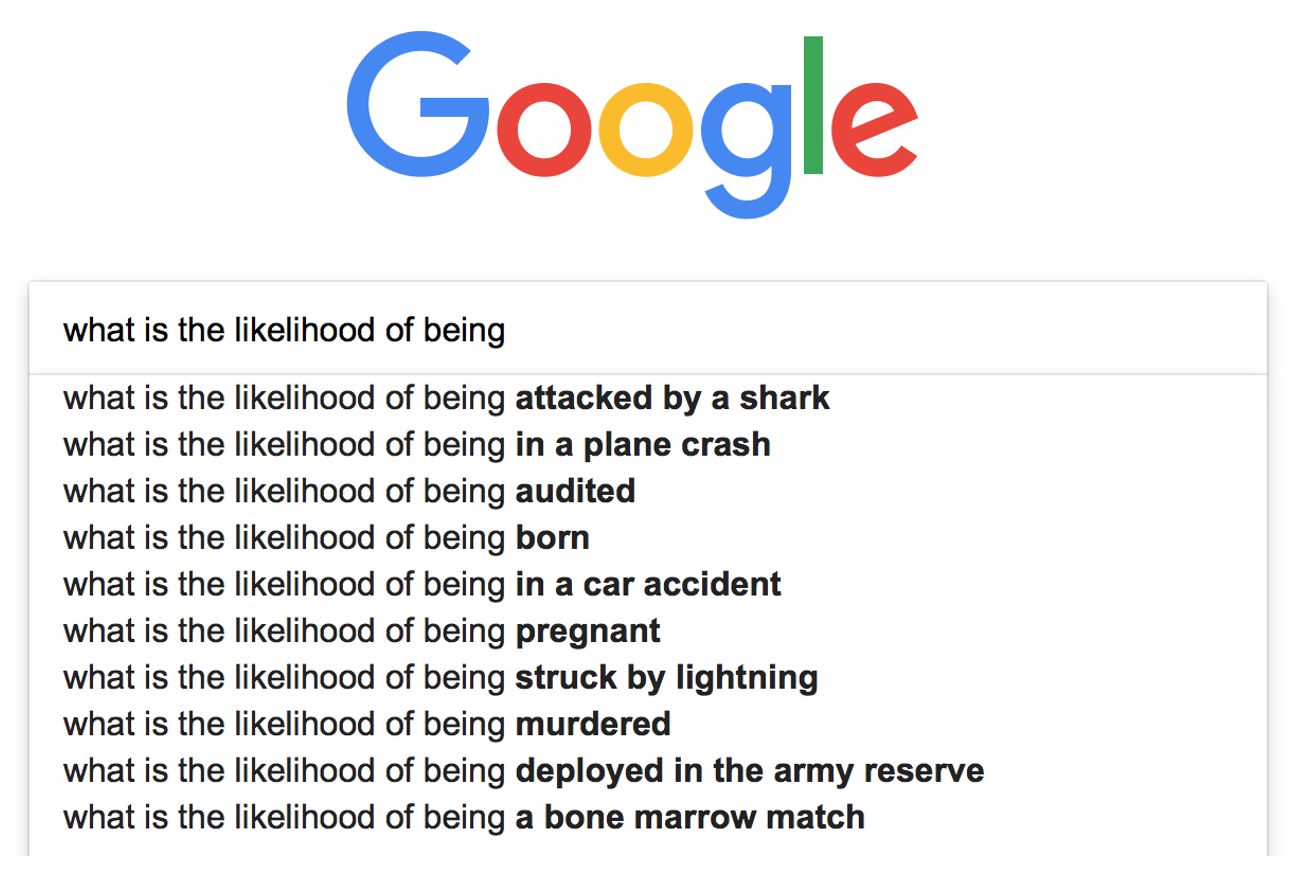This screenshot has width=1294, height=870.
Task: Pick 'deployed in the army reserve' suggestion
Action: (523, 770)
